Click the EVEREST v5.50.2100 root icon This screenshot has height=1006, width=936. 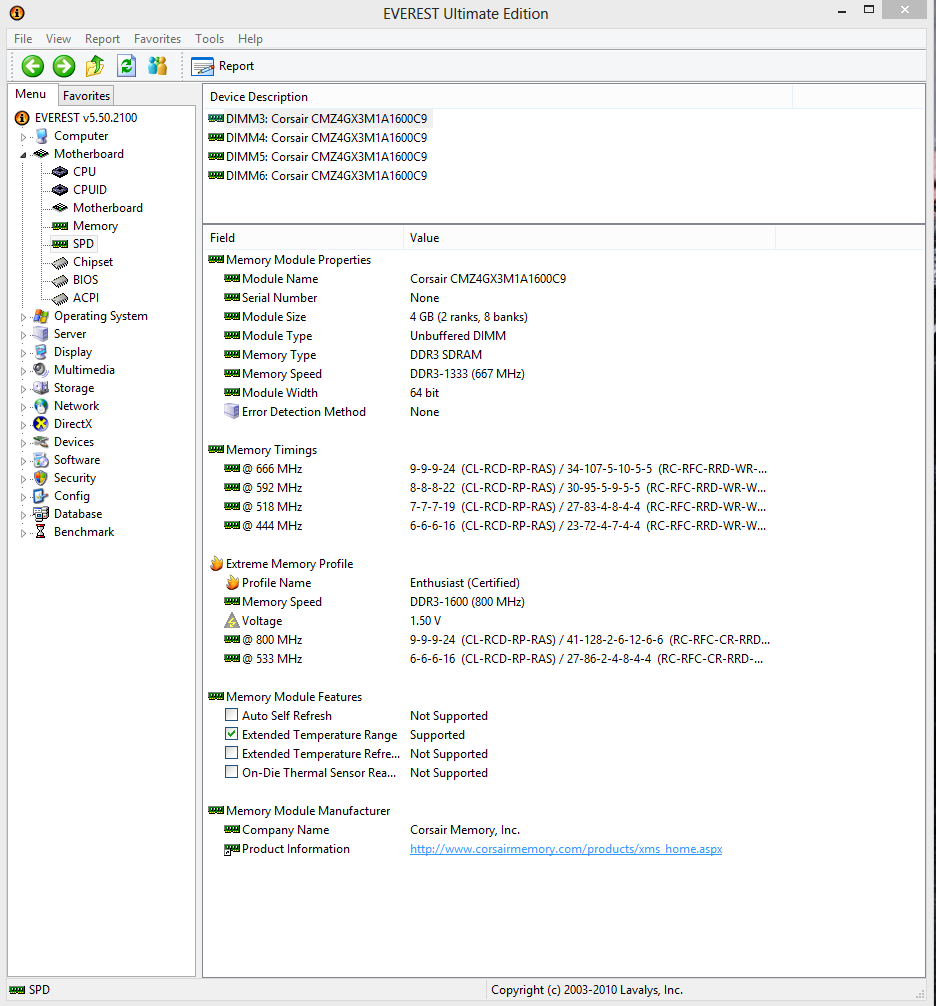(x=22, y=118)
